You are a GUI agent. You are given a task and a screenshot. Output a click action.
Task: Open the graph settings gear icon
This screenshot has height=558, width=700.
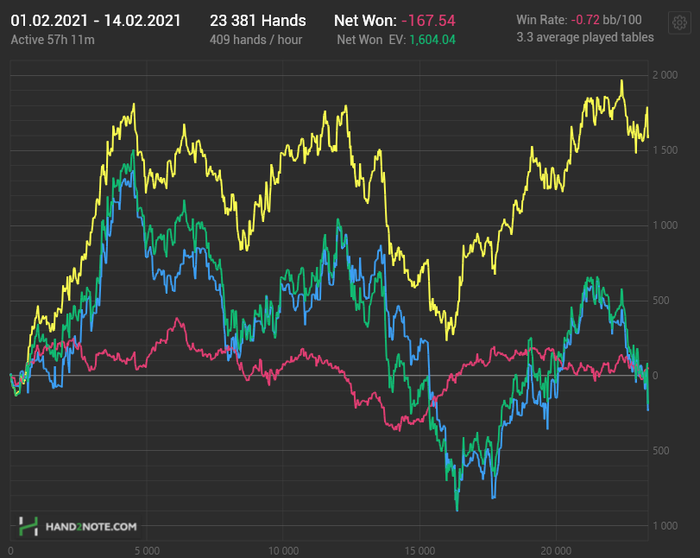[x=679, y=22]
